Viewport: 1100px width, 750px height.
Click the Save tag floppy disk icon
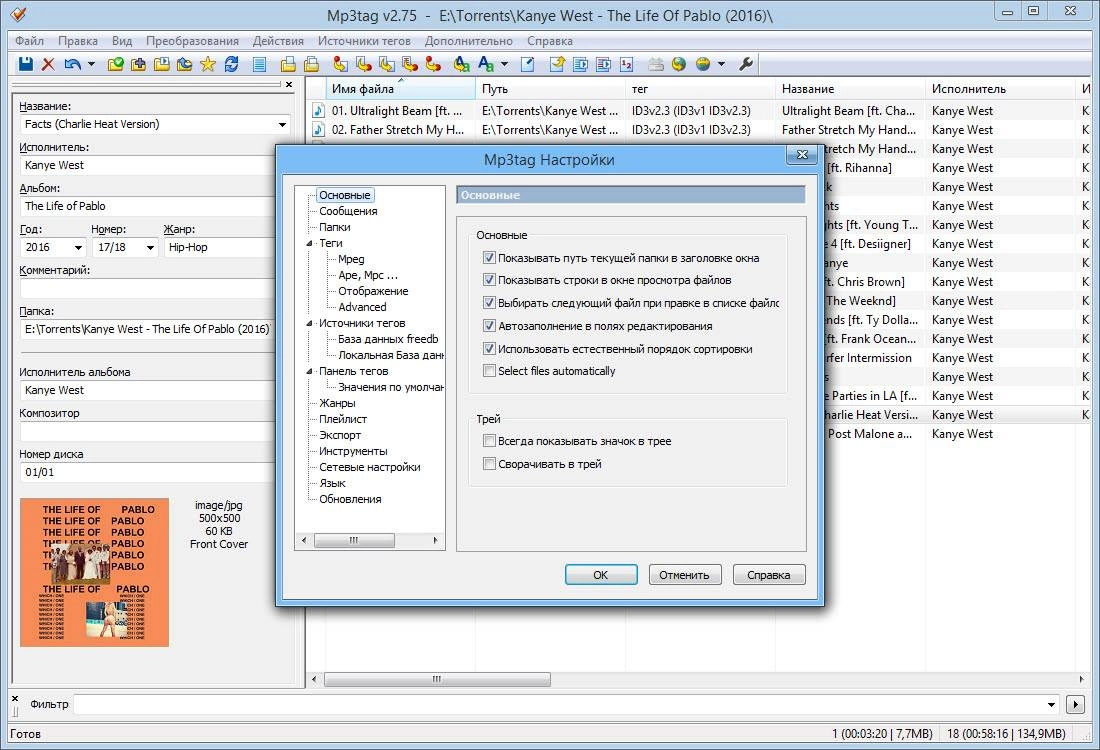point(26,65)
